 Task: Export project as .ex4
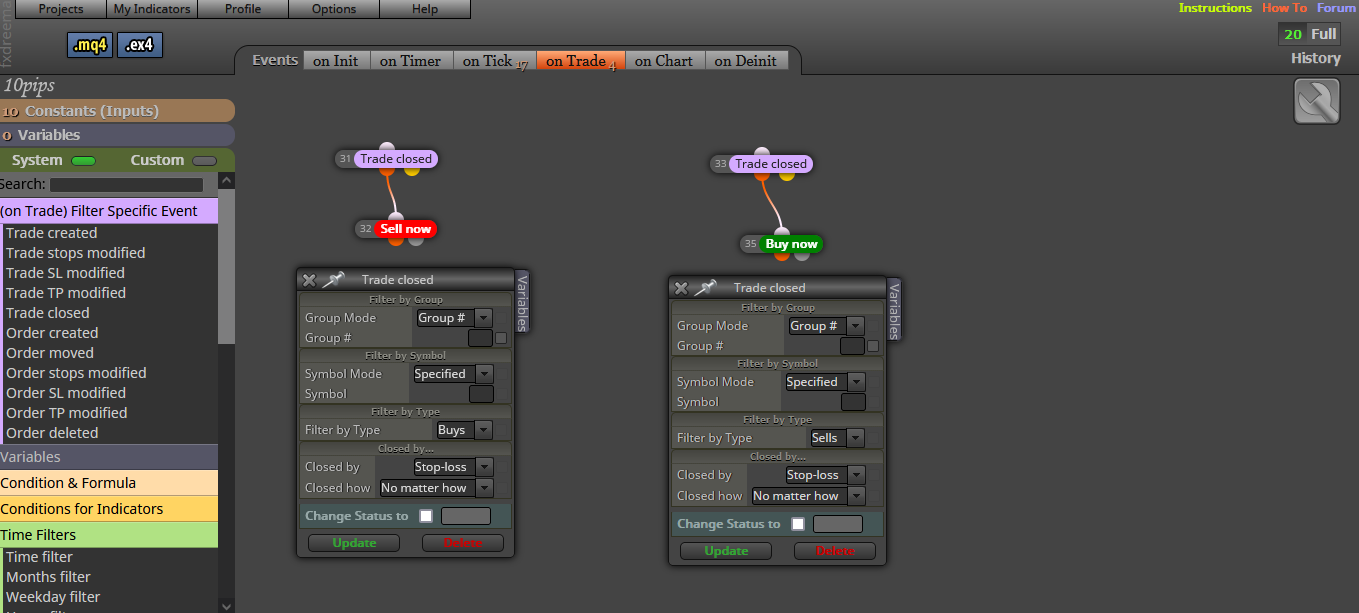(x=140, y=45)
